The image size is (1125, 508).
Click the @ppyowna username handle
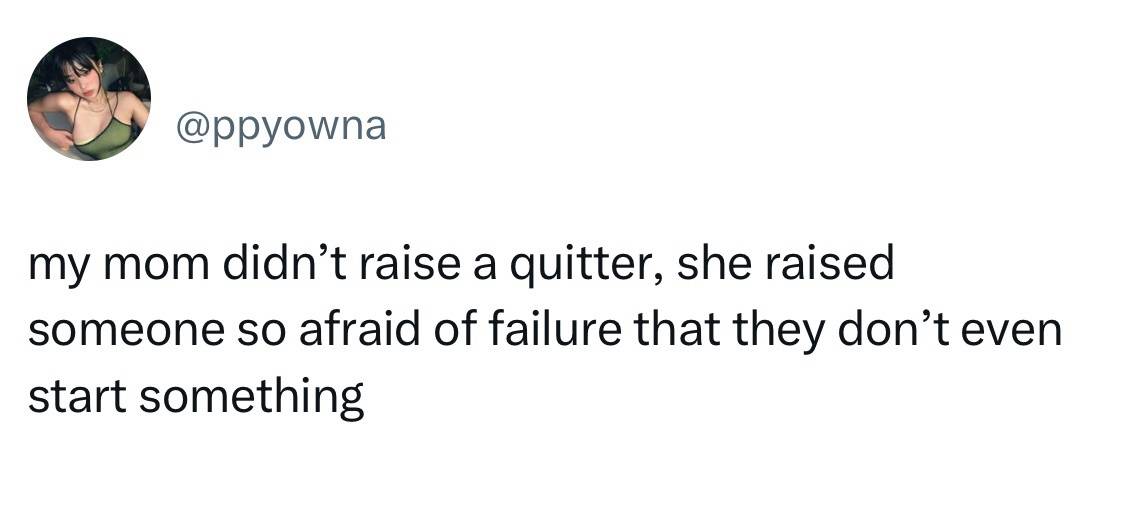(x=281, y=128)
